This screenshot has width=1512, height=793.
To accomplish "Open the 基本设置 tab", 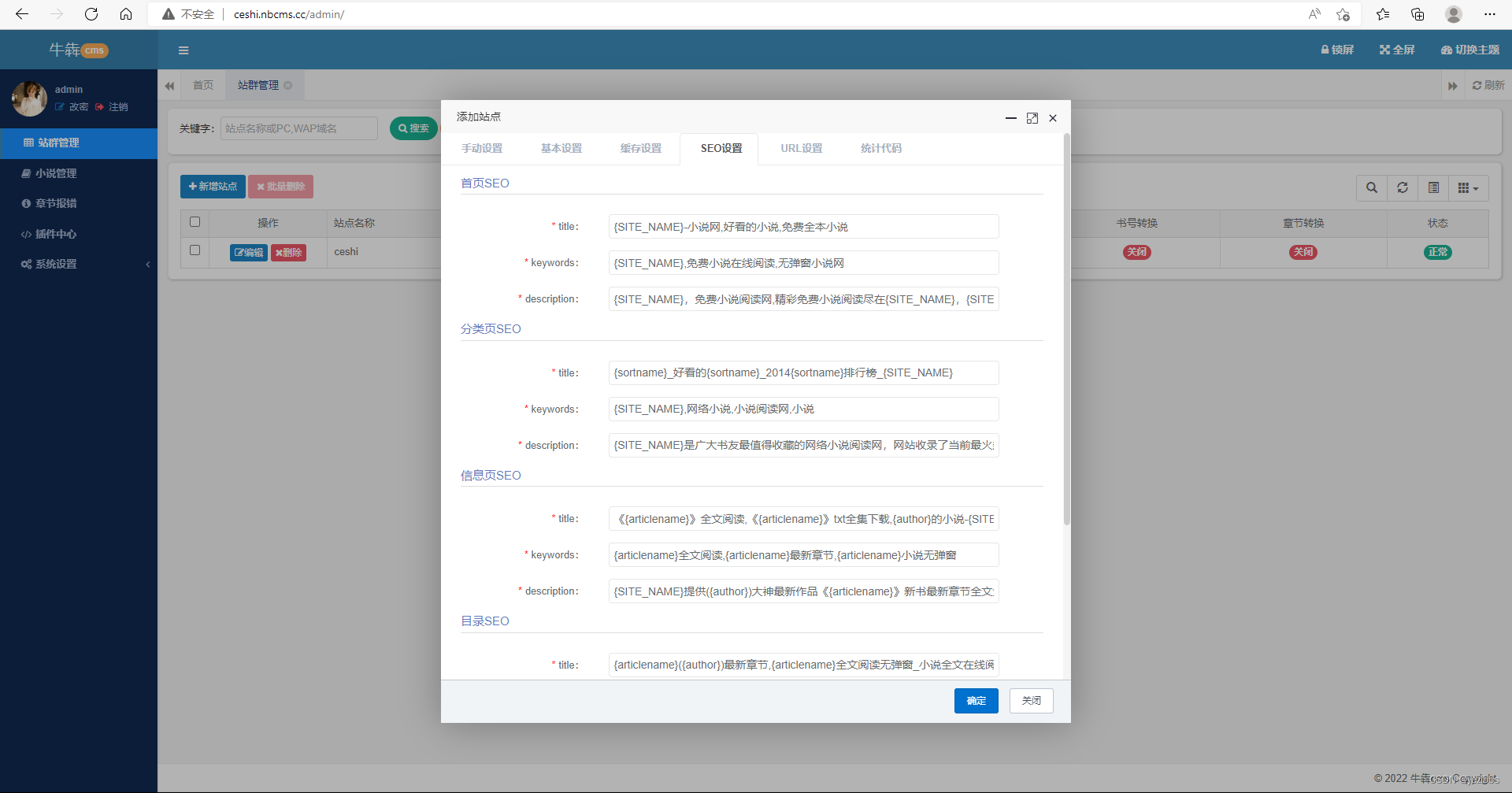I will pyautogui.click(x=561, y=148).
